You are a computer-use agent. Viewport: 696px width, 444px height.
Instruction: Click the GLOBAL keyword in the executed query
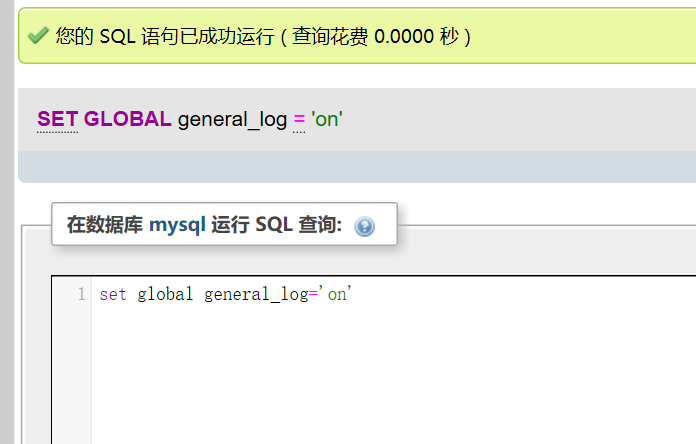pyautogui.click(x=127, y=119)
